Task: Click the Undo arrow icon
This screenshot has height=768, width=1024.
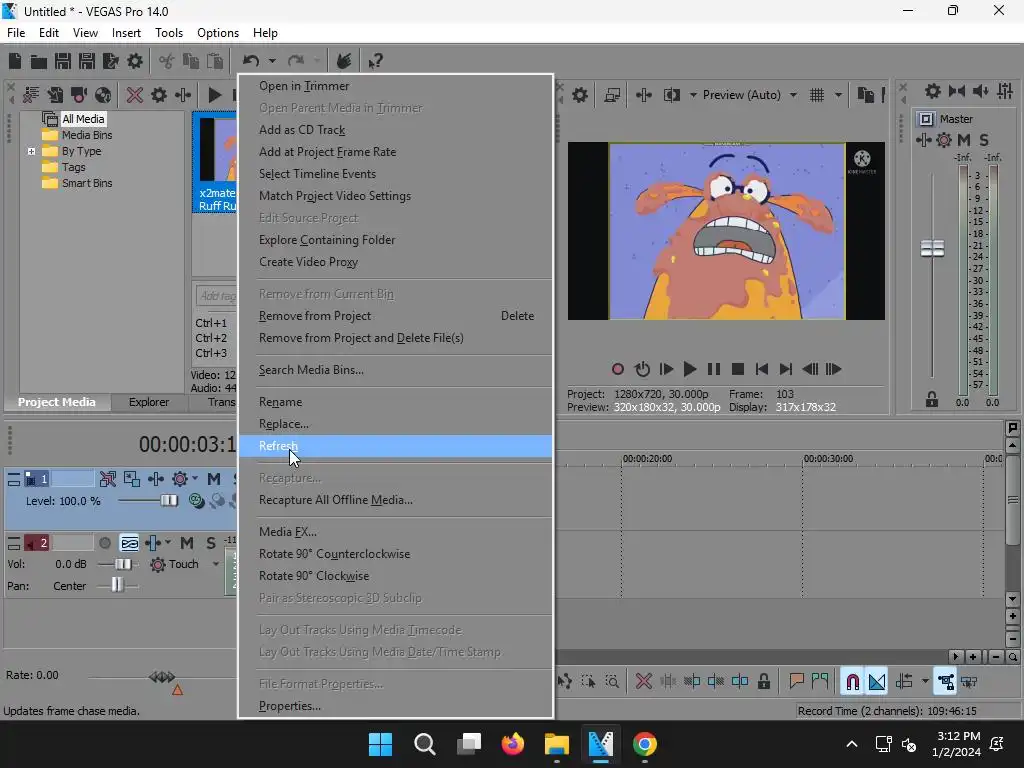Action: click(251, 61)
